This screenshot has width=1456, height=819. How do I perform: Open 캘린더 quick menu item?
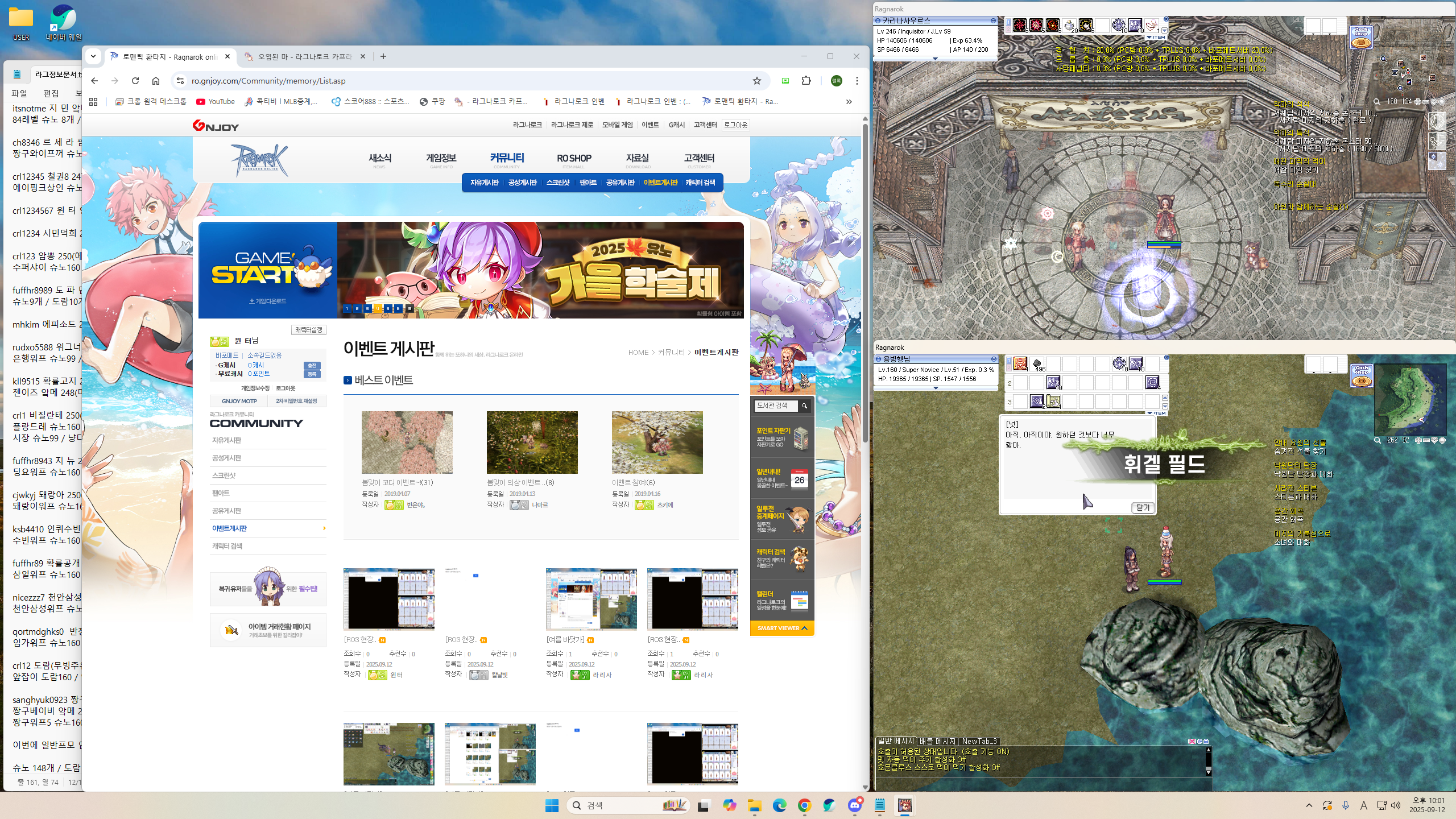[x=782, y=600]
